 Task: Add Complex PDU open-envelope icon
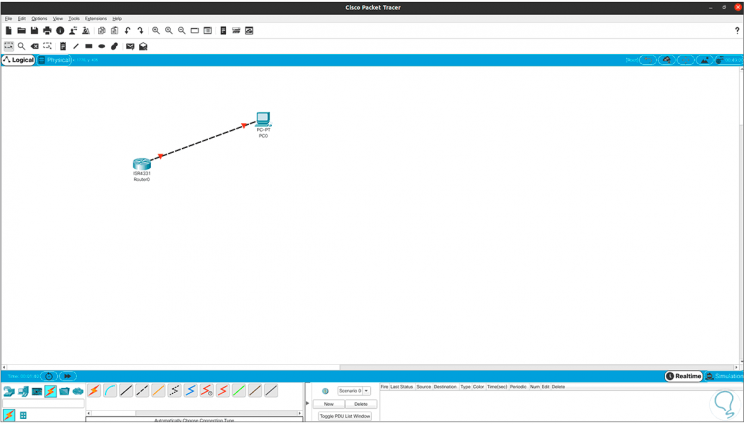(x=143, y=46)
